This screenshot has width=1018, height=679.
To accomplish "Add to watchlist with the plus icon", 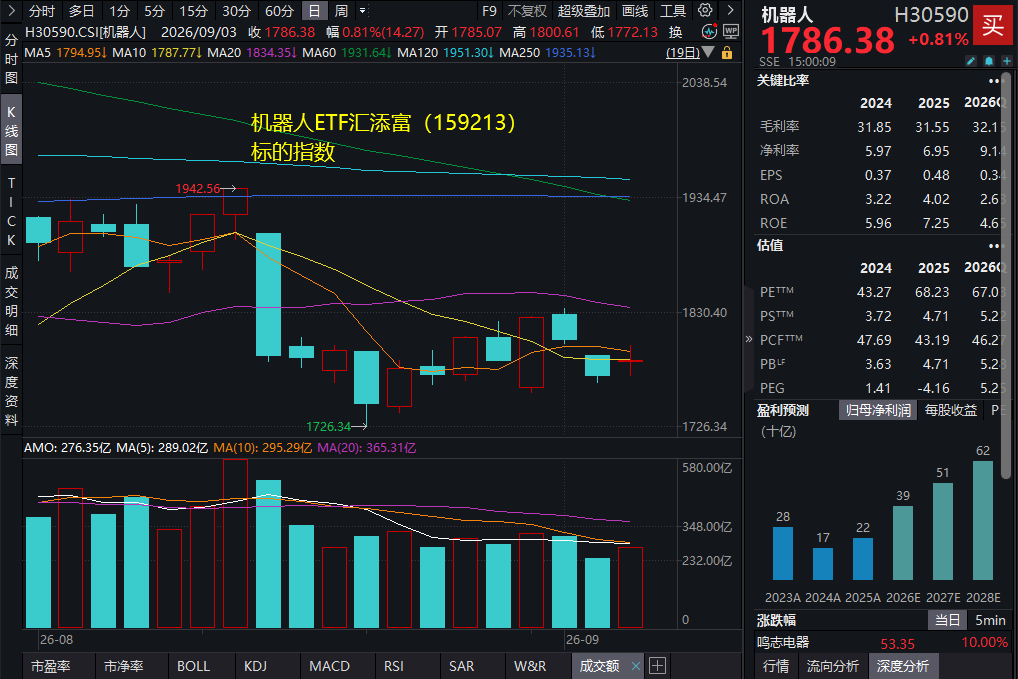I will tap(1007, 61).
